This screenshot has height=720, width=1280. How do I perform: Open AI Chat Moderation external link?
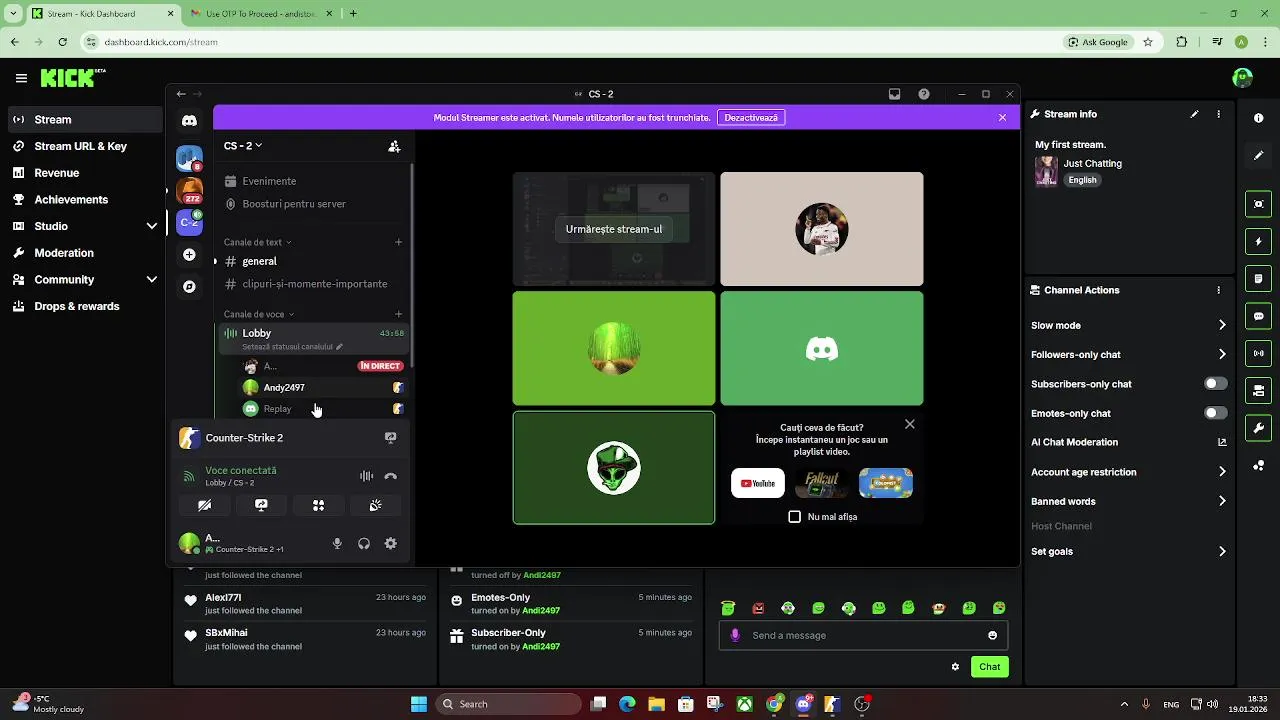click(1222, 442)
